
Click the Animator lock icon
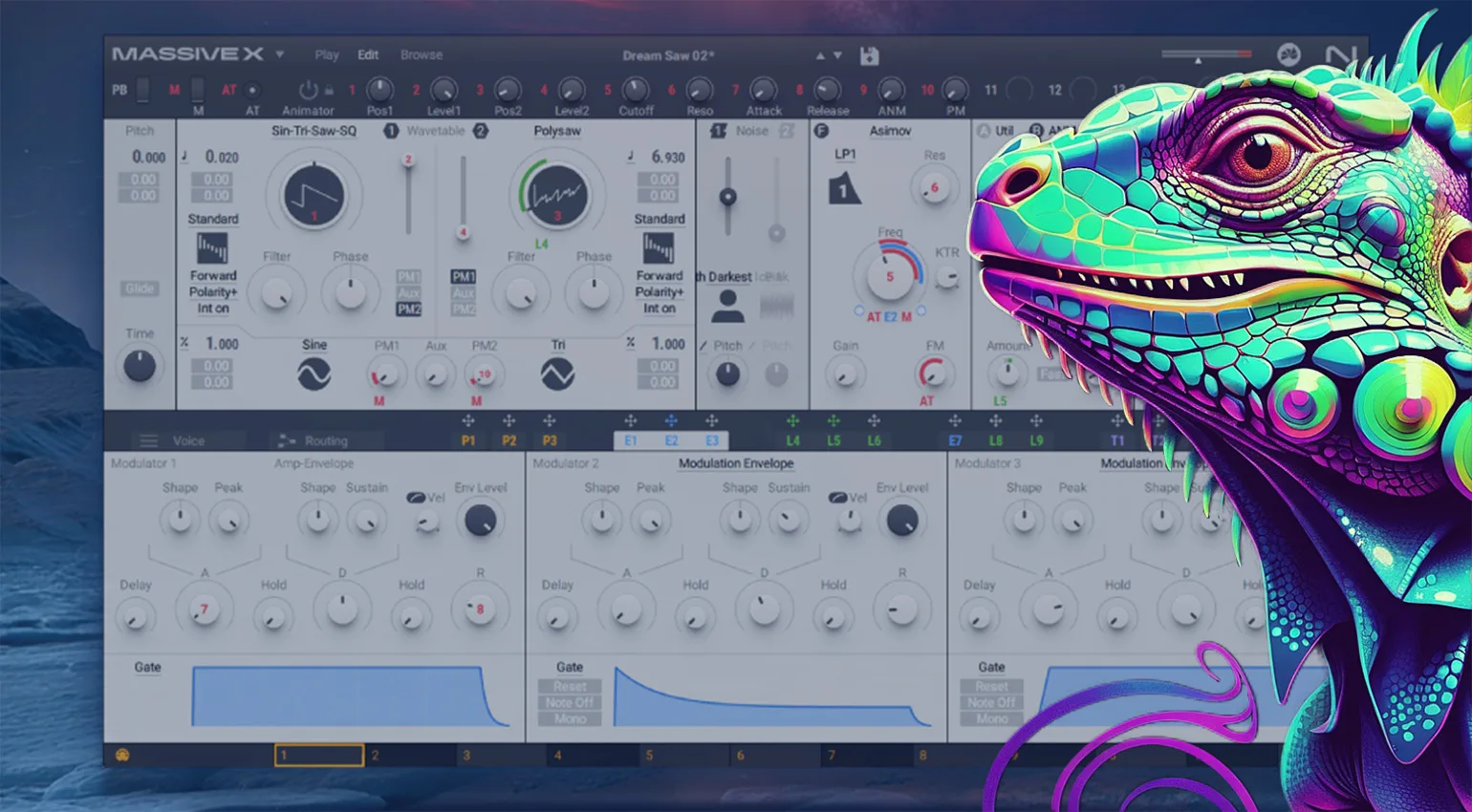[x=329, y=91]
